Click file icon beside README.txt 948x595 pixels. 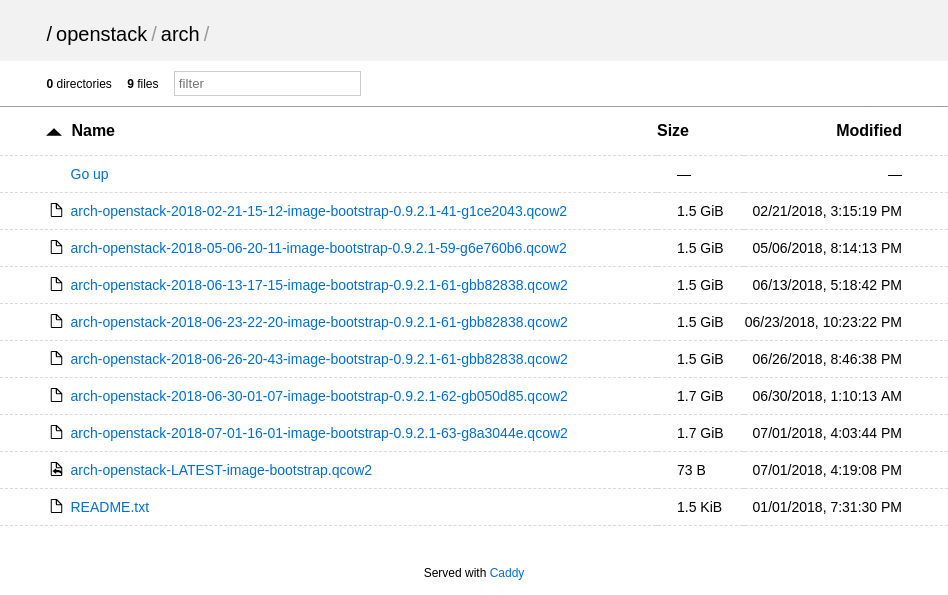point(56,506)
